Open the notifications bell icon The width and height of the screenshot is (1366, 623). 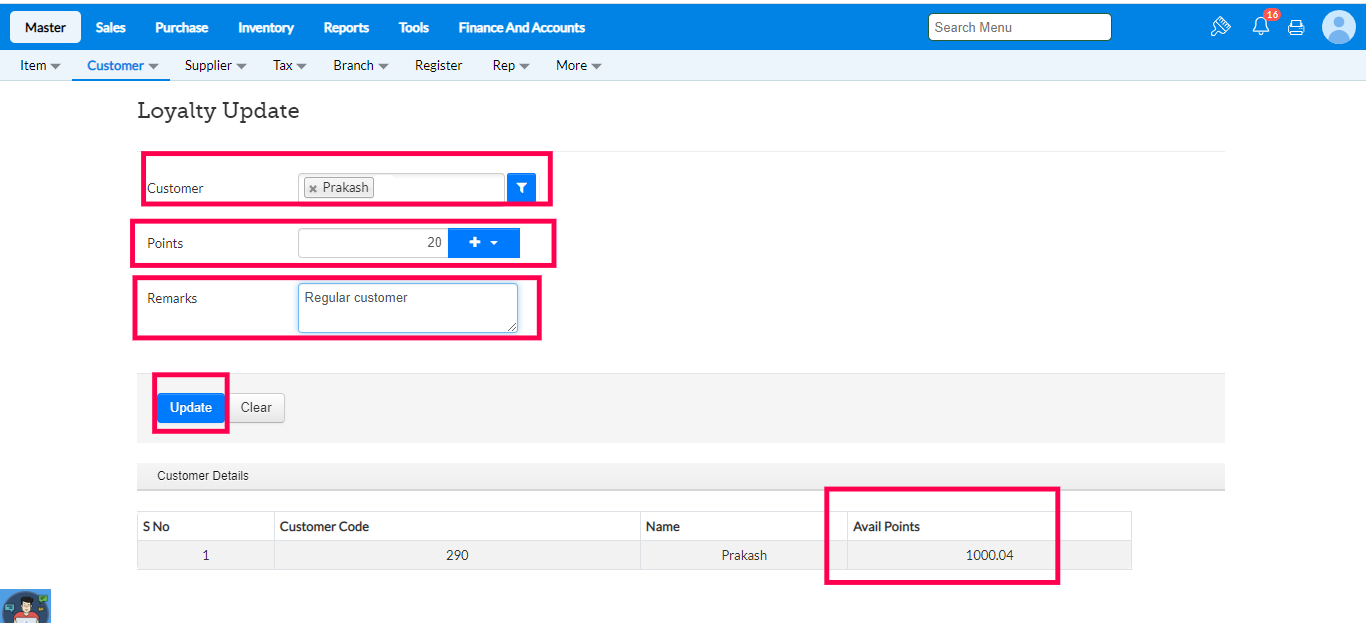point(1260,27)
